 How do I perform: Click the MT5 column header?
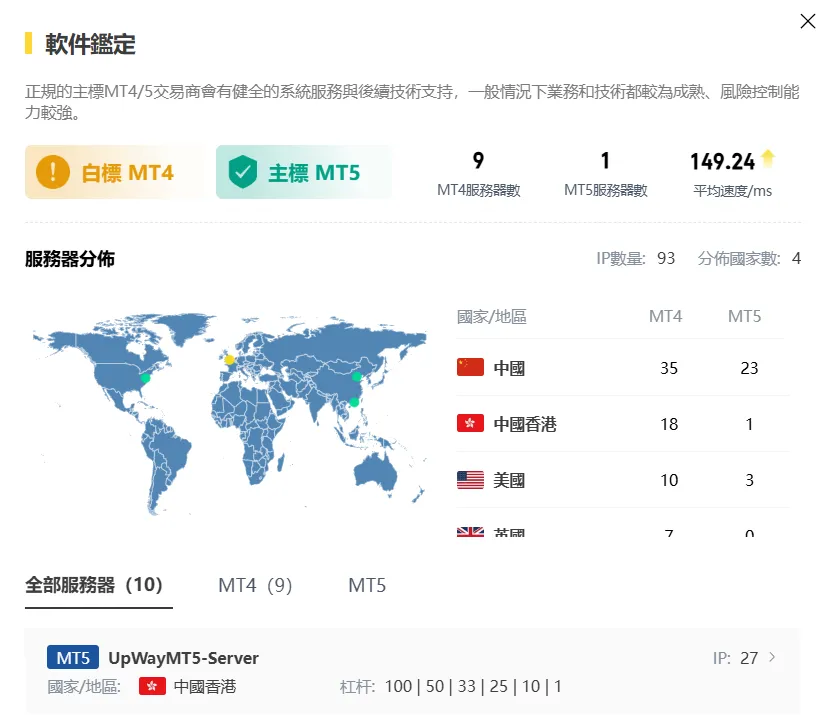744,316
